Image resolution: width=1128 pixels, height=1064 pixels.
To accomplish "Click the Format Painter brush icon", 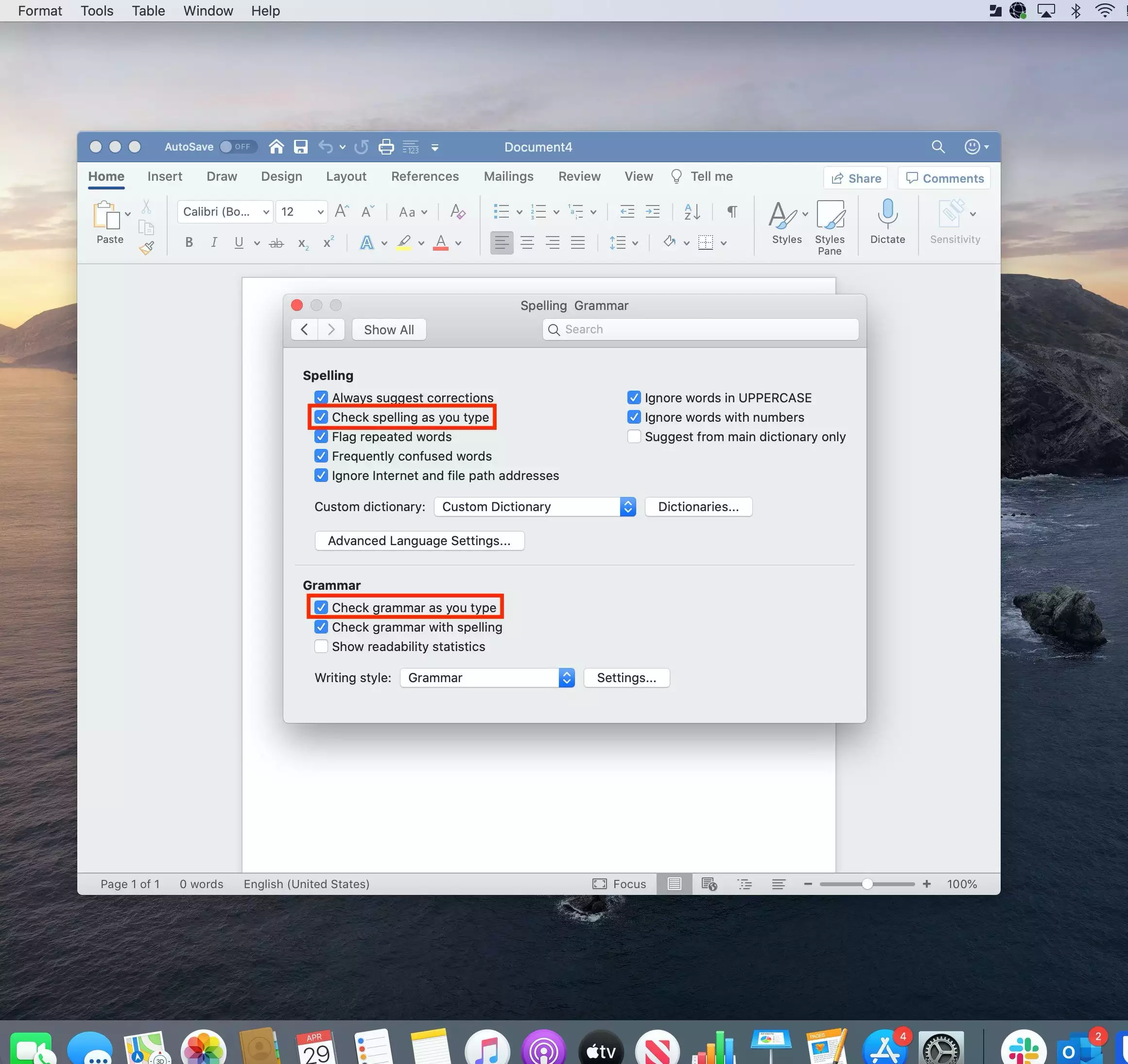I will click(146, 248).
